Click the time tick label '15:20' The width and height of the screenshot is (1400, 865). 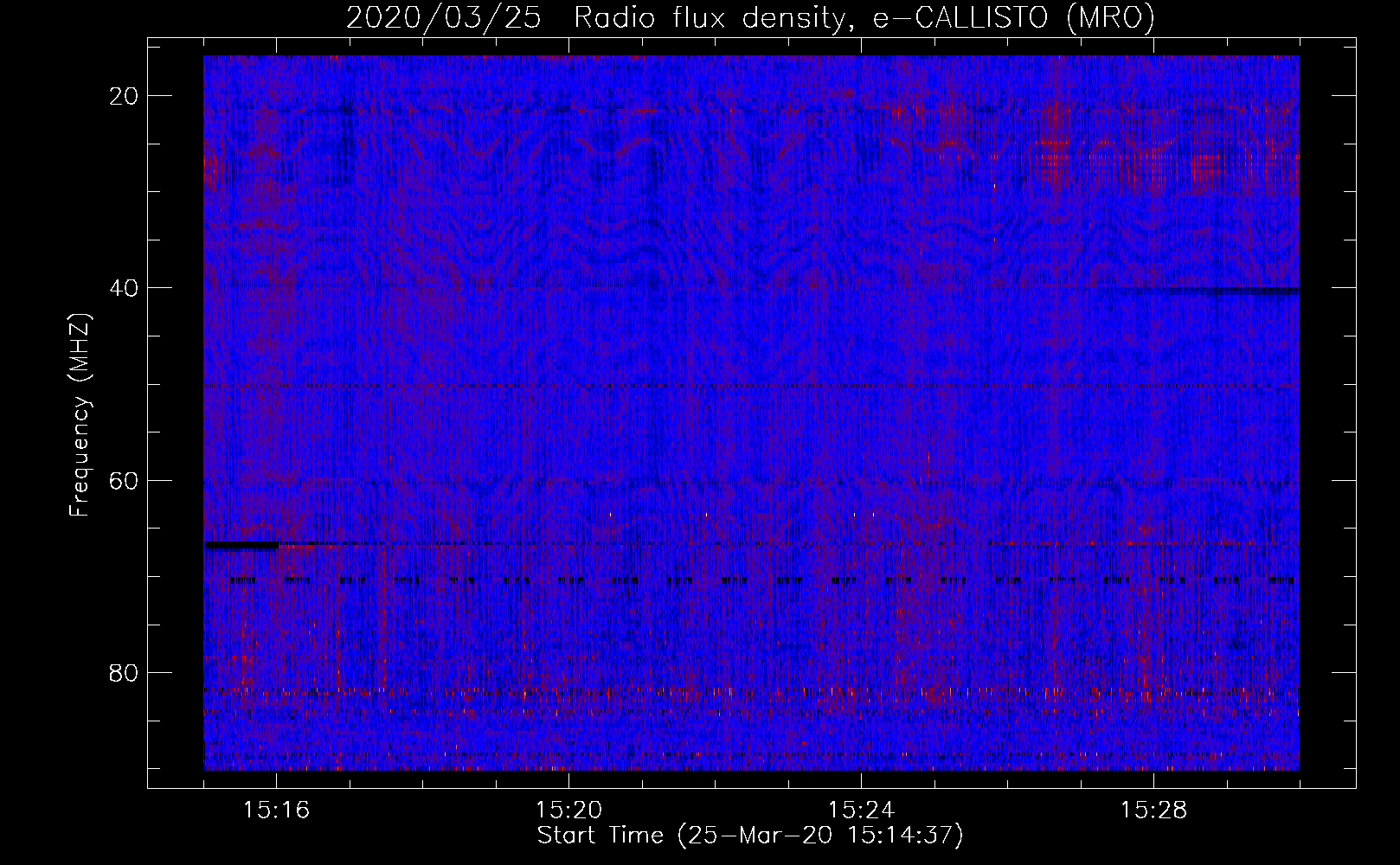[x=568, y=811]
